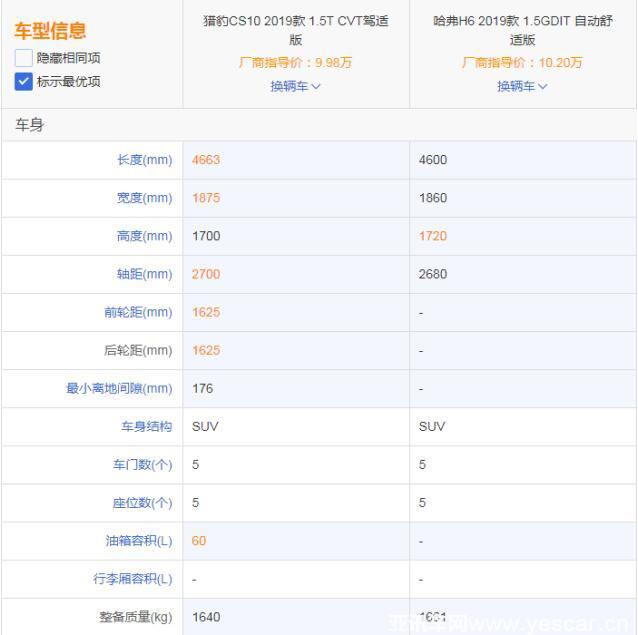Click the 车型信息 heading

click(50, 31)
